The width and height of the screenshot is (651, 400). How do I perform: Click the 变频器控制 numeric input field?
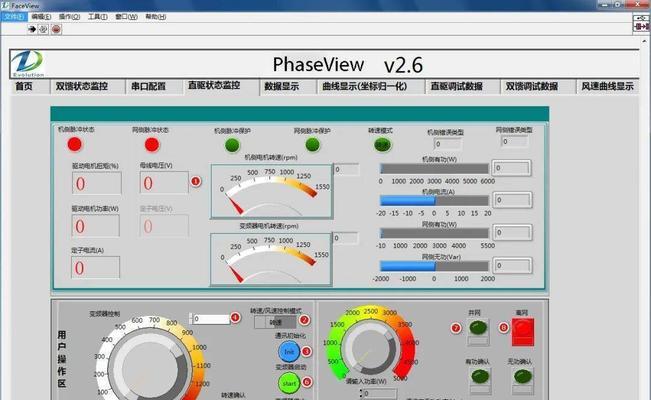pos(211,319)
